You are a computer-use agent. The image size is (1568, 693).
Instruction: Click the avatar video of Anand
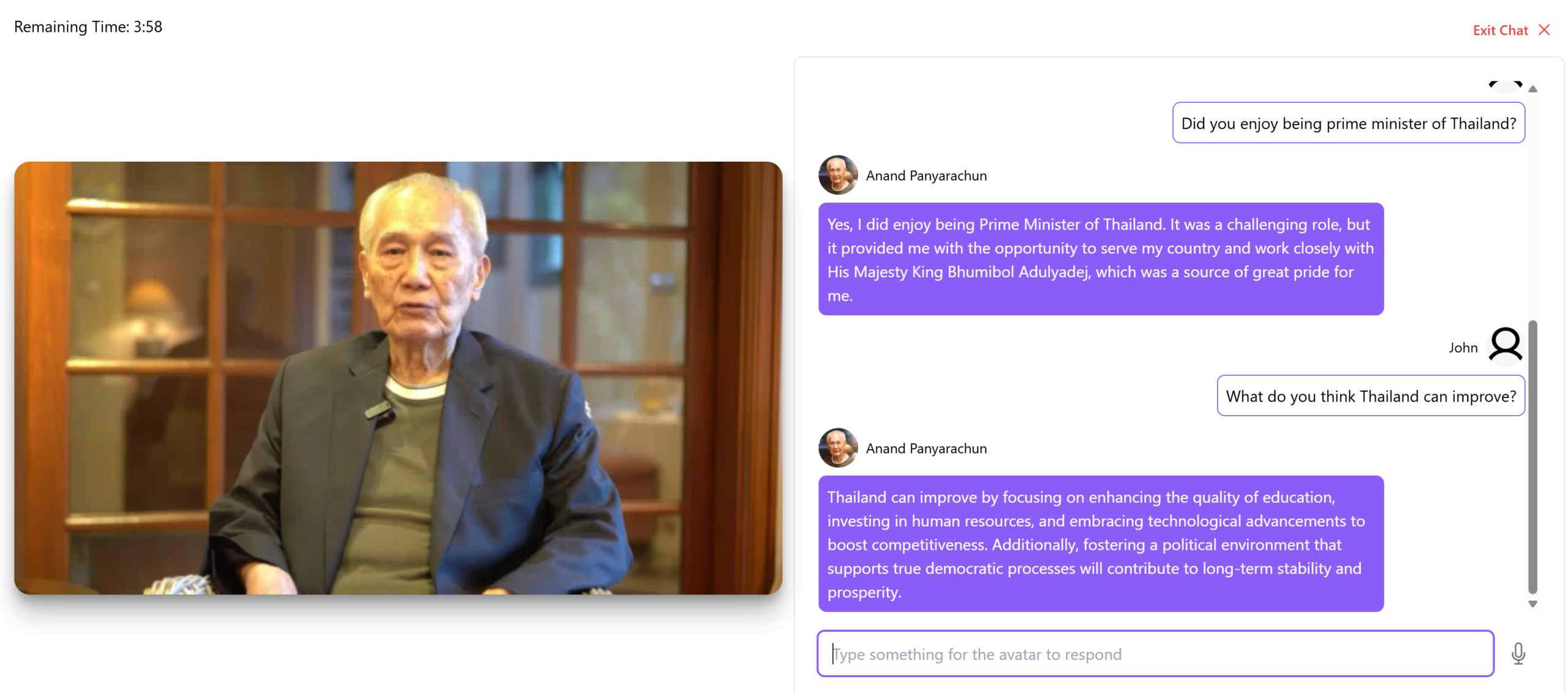398,378
